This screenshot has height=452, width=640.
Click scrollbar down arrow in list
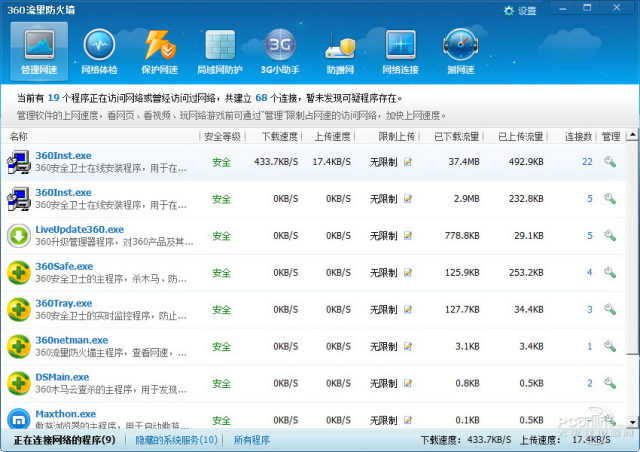point(633,422)
